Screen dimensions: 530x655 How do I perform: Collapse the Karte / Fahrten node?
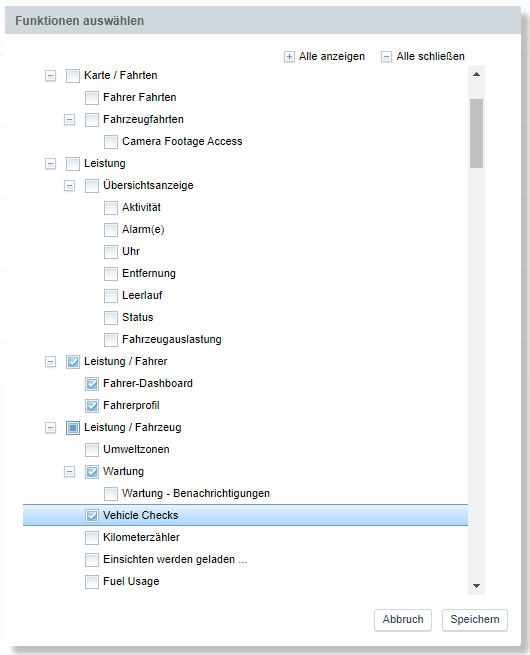pos(50,76)
